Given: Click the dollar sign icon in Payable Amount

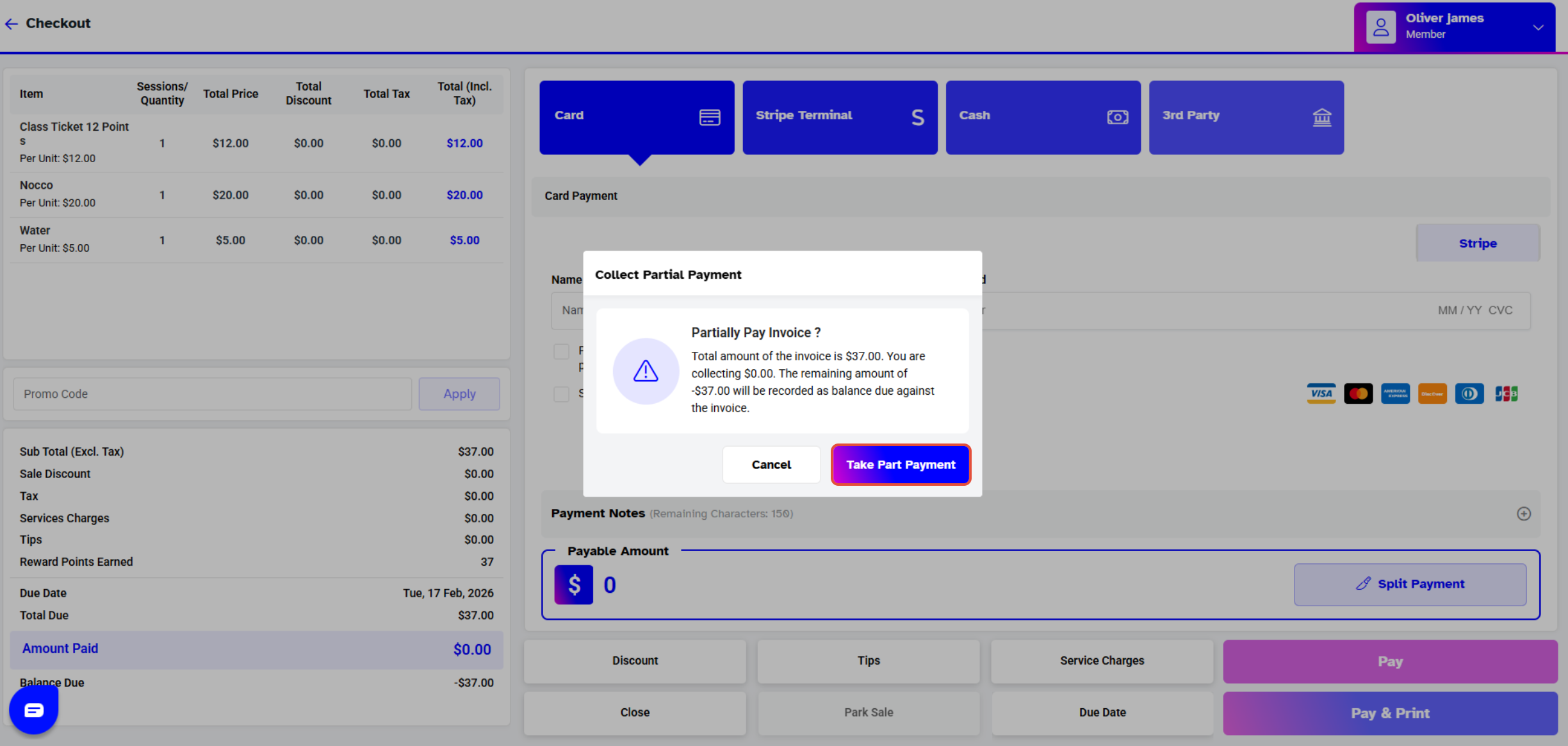Looking at the screenshot, I should click(x=573, y=584).
